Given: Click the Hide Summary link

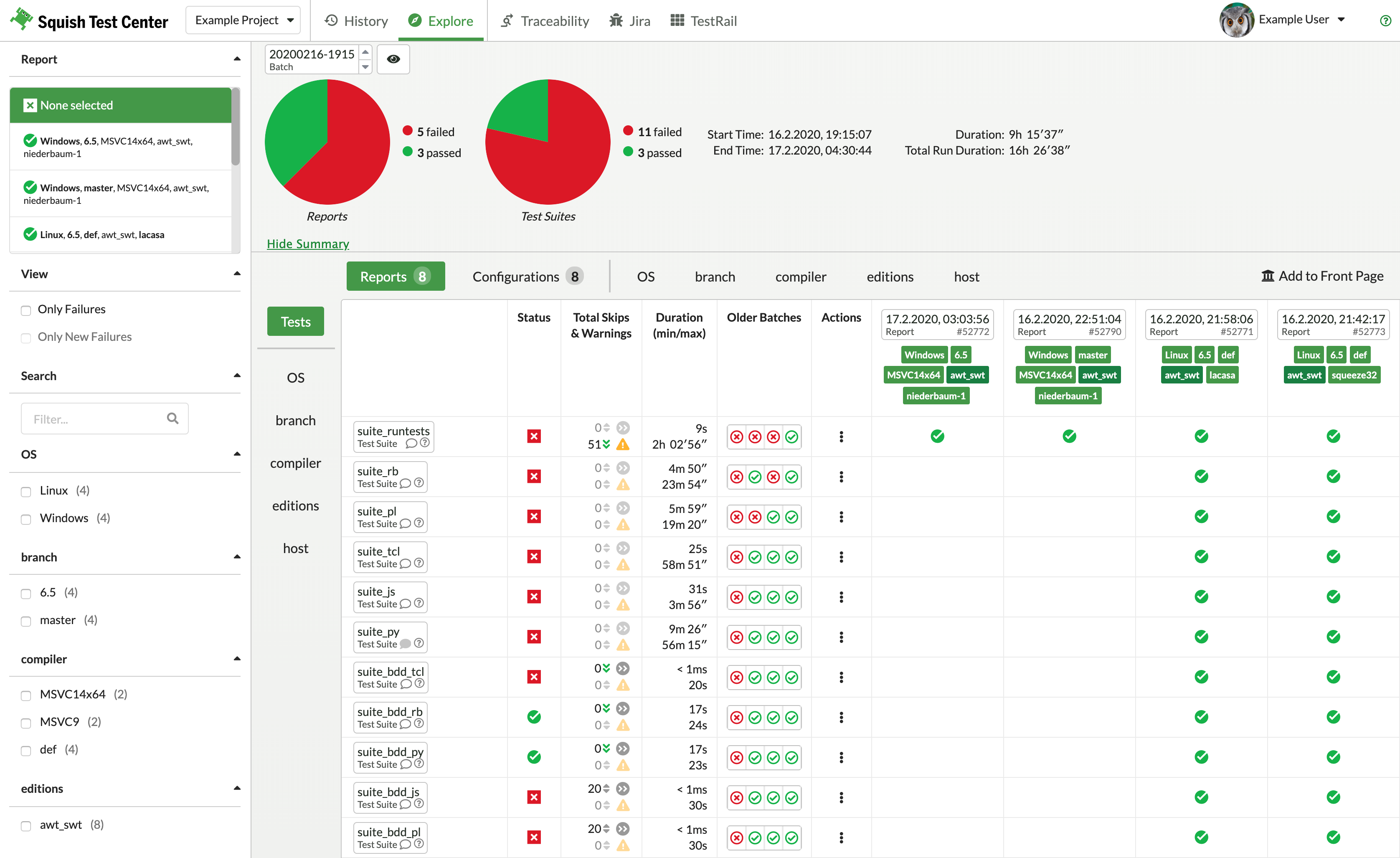Looking at the screenshot, I should click(308, 244).
